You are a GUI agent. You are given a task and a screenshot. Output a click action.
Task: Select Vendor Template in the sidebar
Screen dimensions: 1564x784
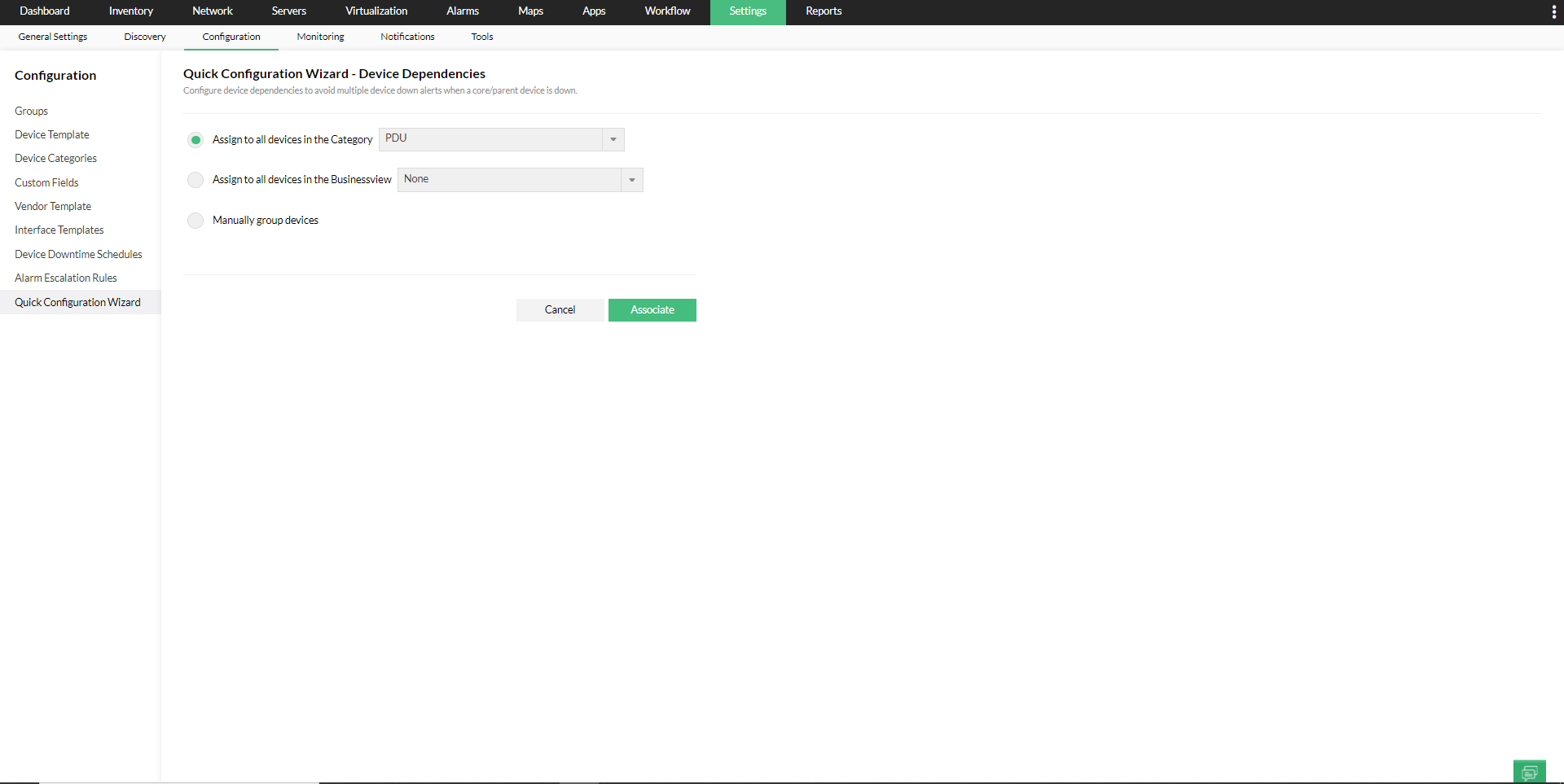point(52,206)
